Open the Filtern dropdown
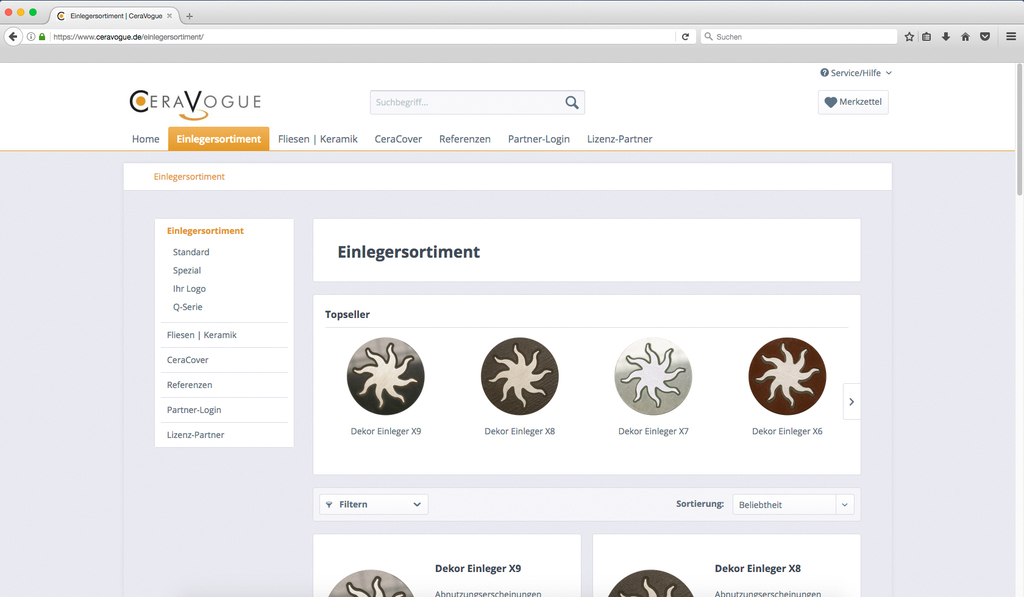Image resolution: width=1024 pixels, height=597 pixels. 374,505
